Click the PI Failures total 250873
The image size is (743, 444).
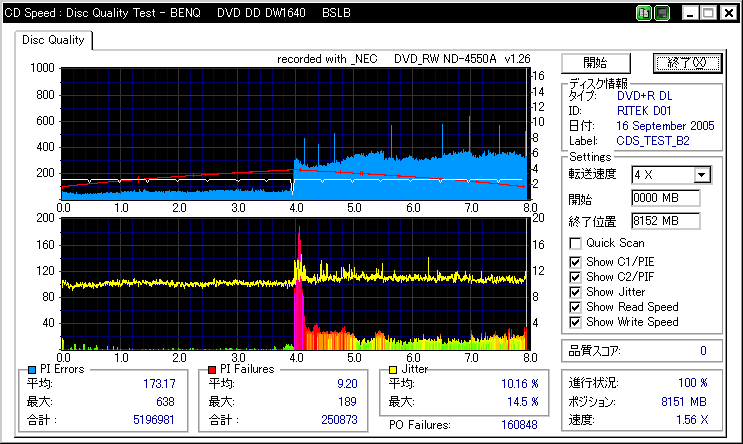(x=339, y=420)
